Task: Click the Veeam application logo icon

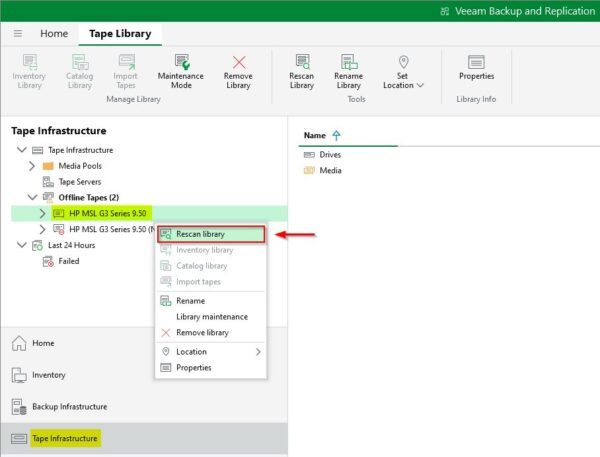Action: [x=444, y=11]
